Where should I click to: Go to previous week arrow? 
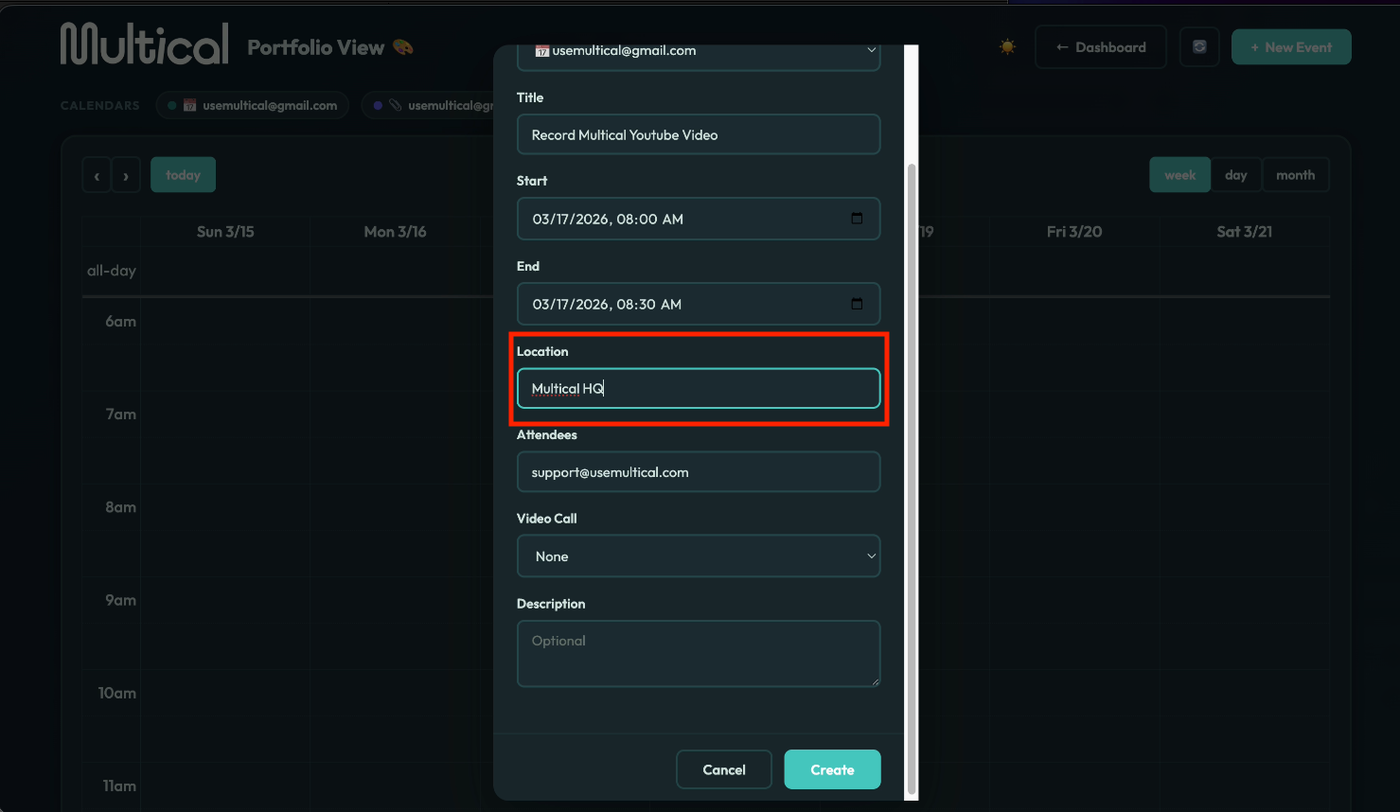point(96,175)
